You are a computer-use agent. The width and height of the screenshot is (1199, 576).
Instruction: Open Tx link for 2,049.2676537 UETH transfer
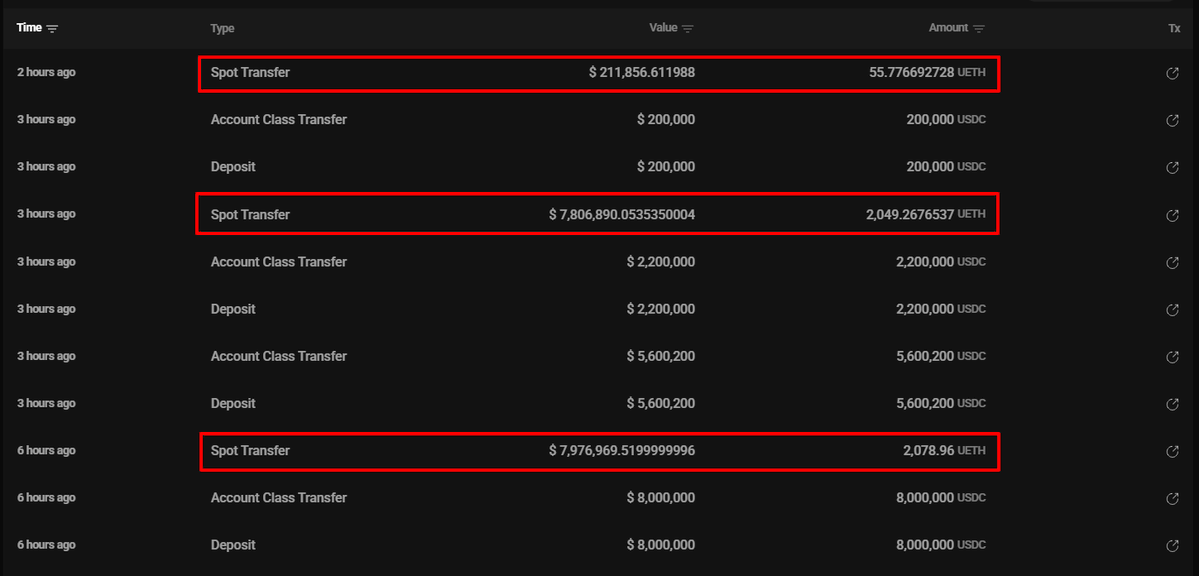point(1173,215)
